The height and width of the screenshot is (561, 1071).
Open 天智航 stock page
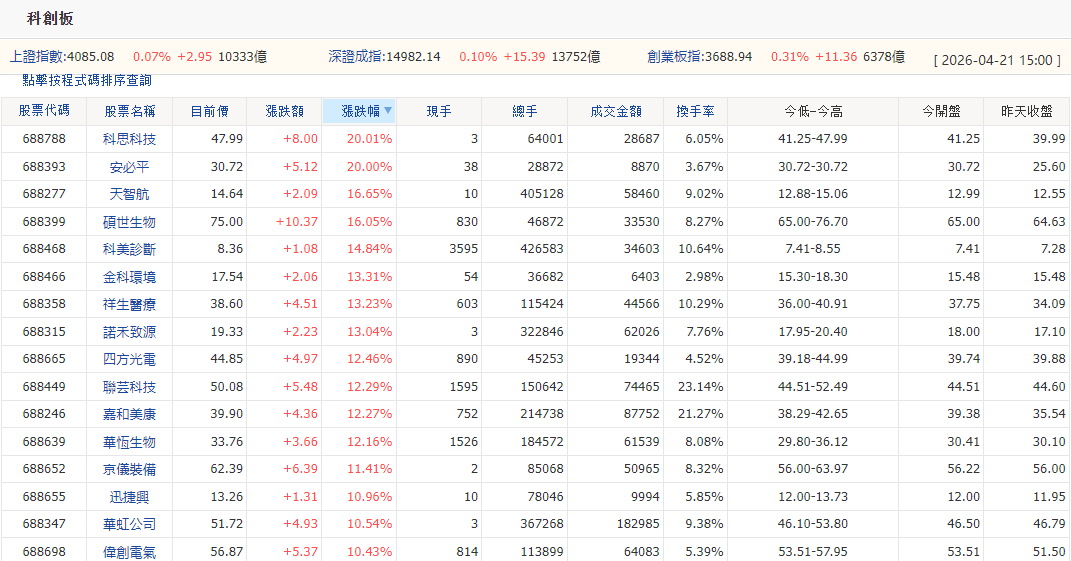(130, 194)
